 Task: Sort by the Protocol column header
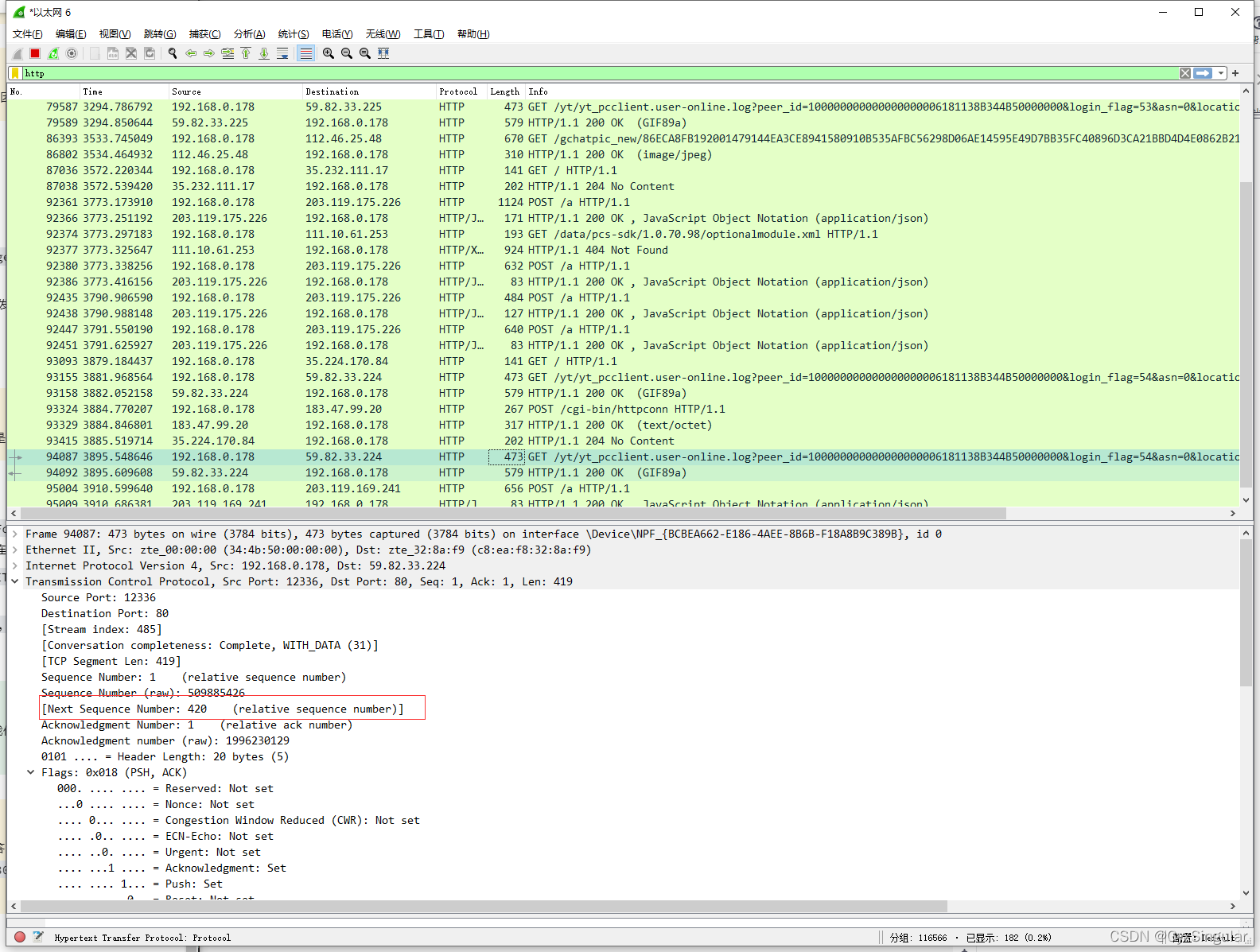(461, 91)
